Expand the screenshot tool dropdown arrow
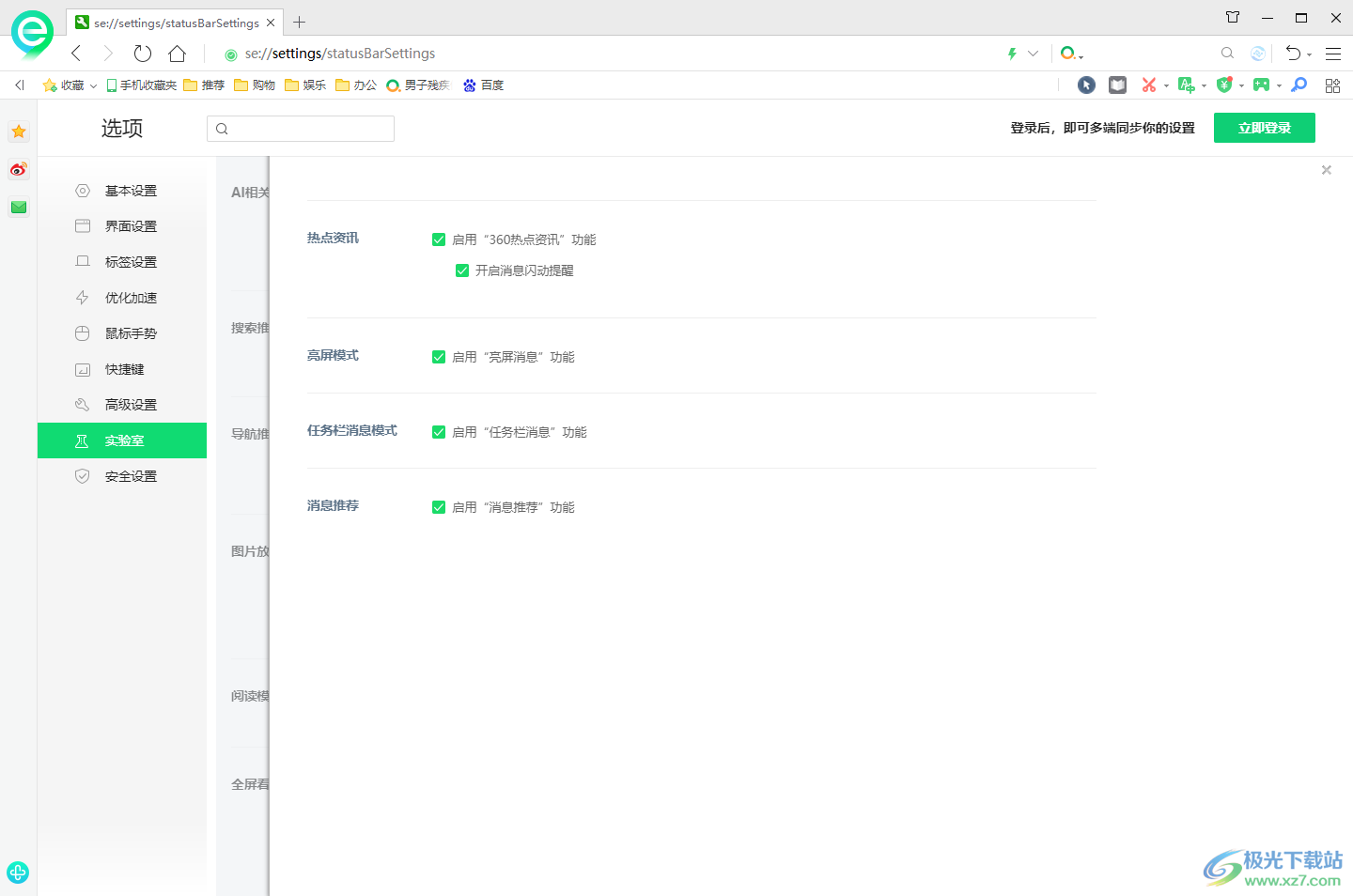Viewport: 1353px width, 896px height. click(x=1166, y=86)
